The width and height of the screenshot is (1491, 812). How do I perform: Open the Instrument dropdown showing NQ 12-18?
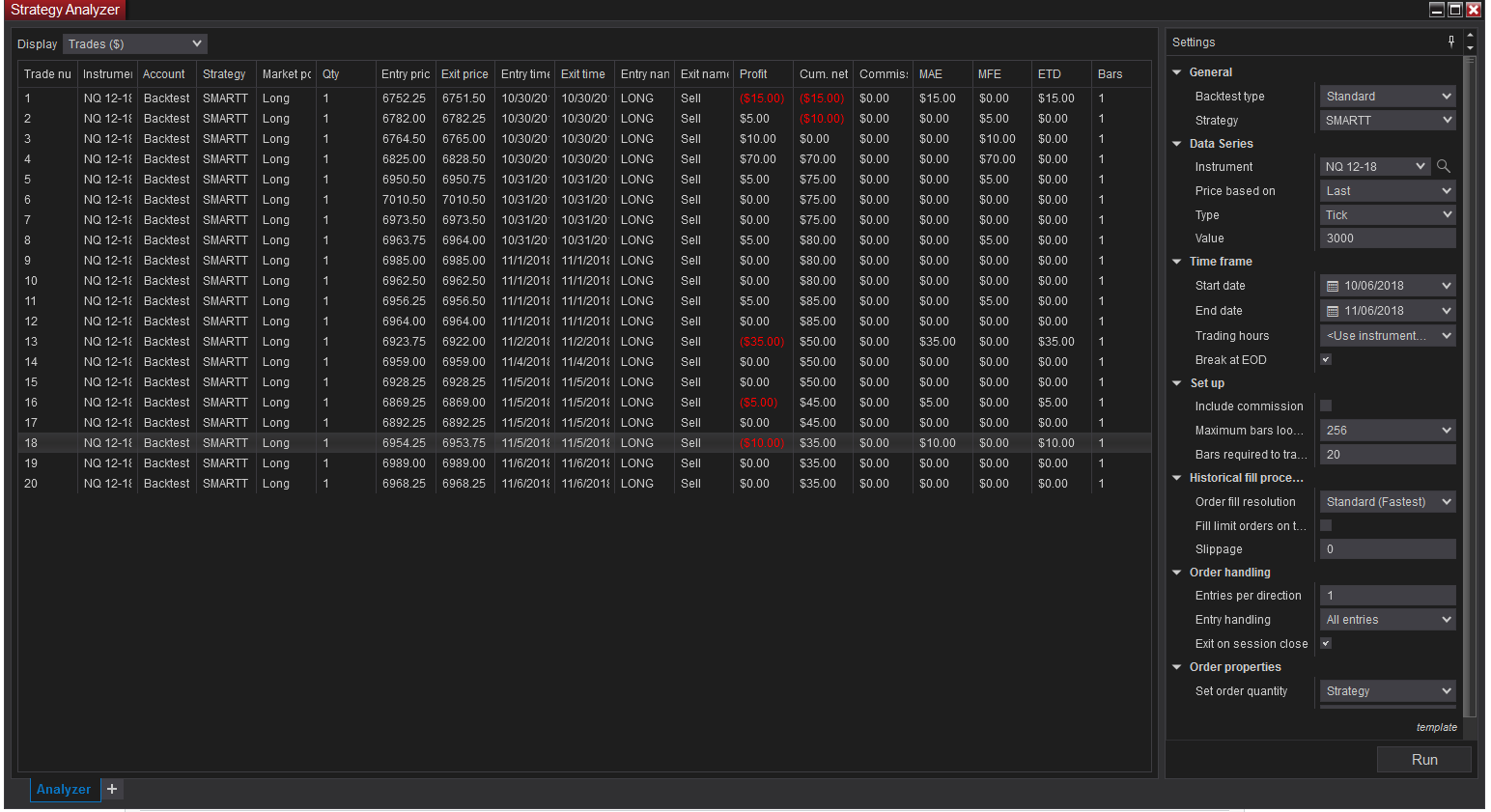(x=1375, y=166)
